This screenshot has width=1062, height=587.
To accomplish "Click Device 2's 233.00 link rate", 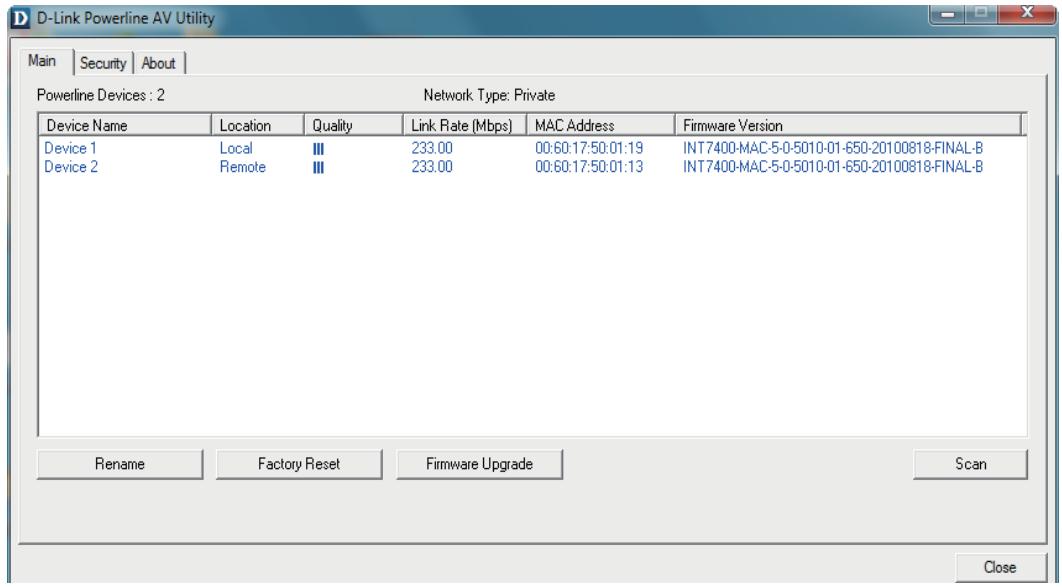I will click(432, 167).
